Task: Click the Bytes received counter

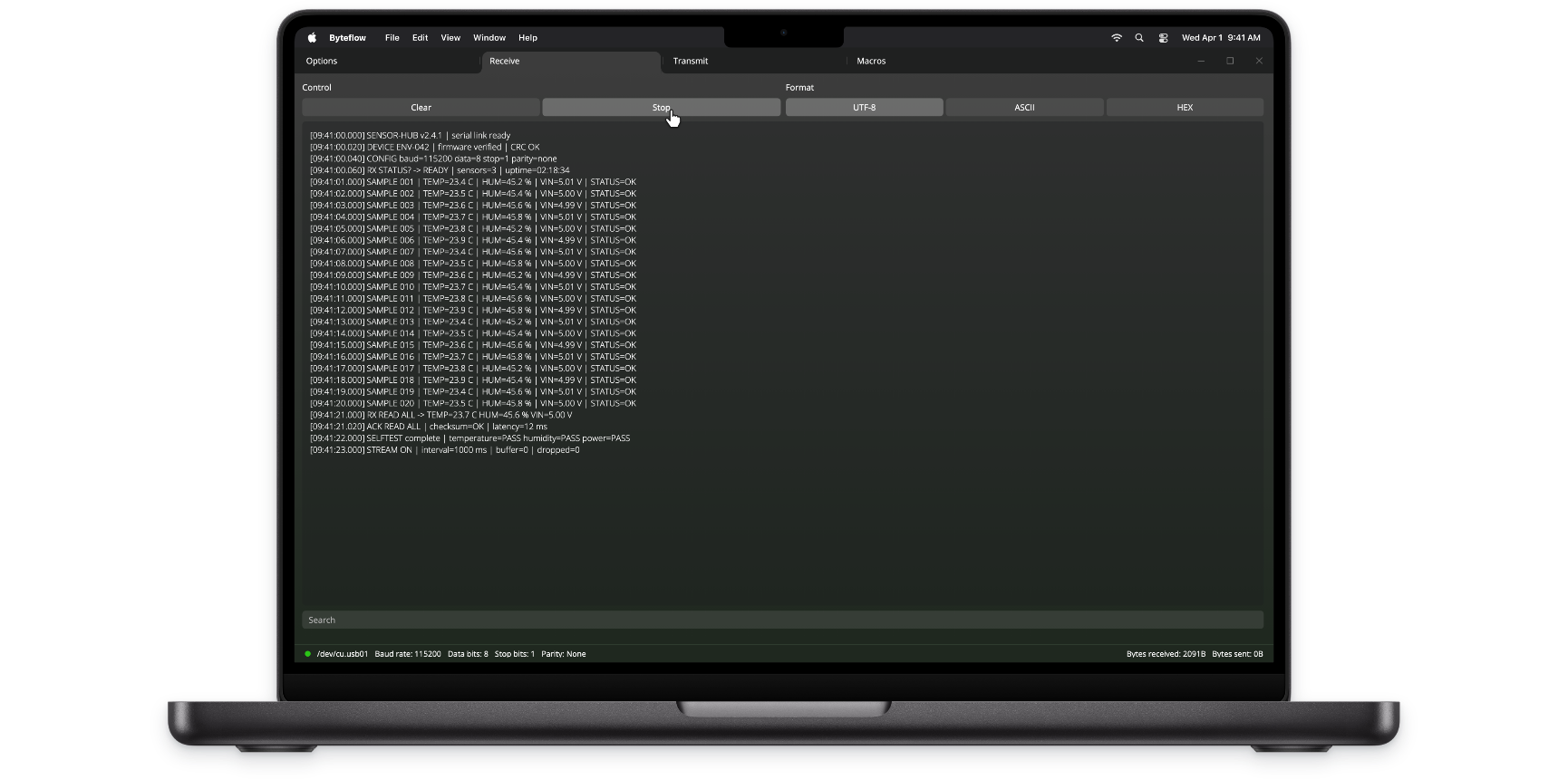Action: point(1166,654)
